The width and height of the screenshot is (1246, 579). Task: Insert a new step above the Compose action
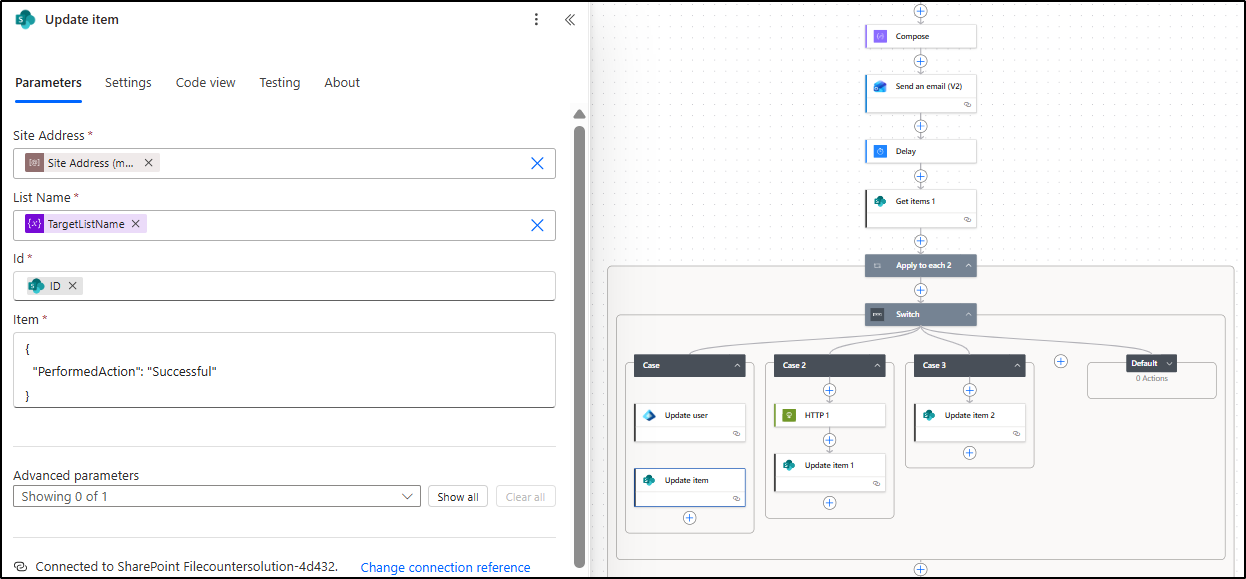[x=920, y=12]
